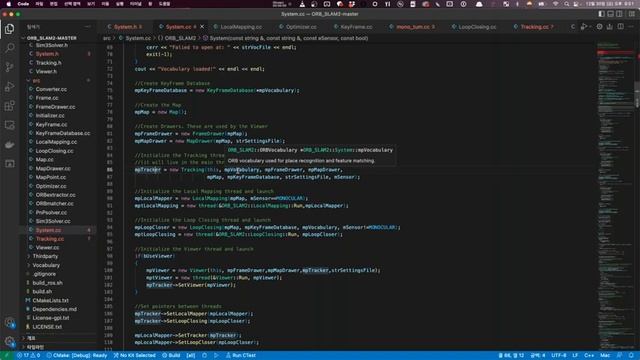Viewport: 640px width, 360px height.
Task: Change the UTF-8 encoding in status bar
Action: (559, 356)
